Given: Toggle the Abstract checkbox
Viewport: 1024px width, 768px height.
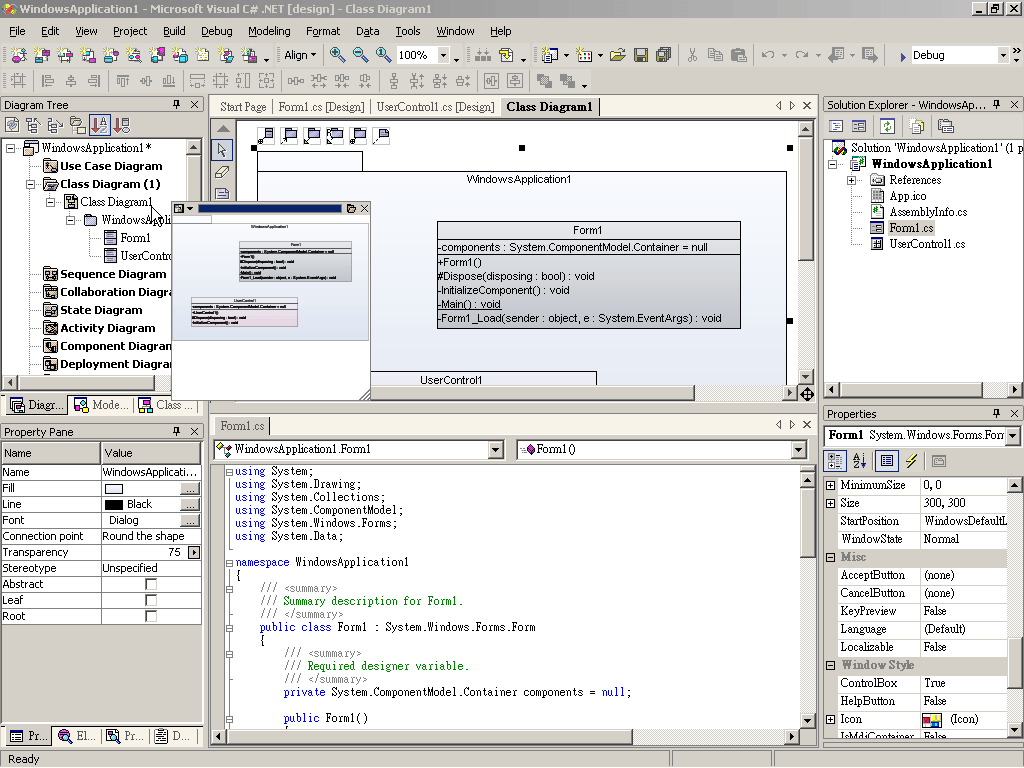Looking at the screenshot, I should click(x=151, y=584).
